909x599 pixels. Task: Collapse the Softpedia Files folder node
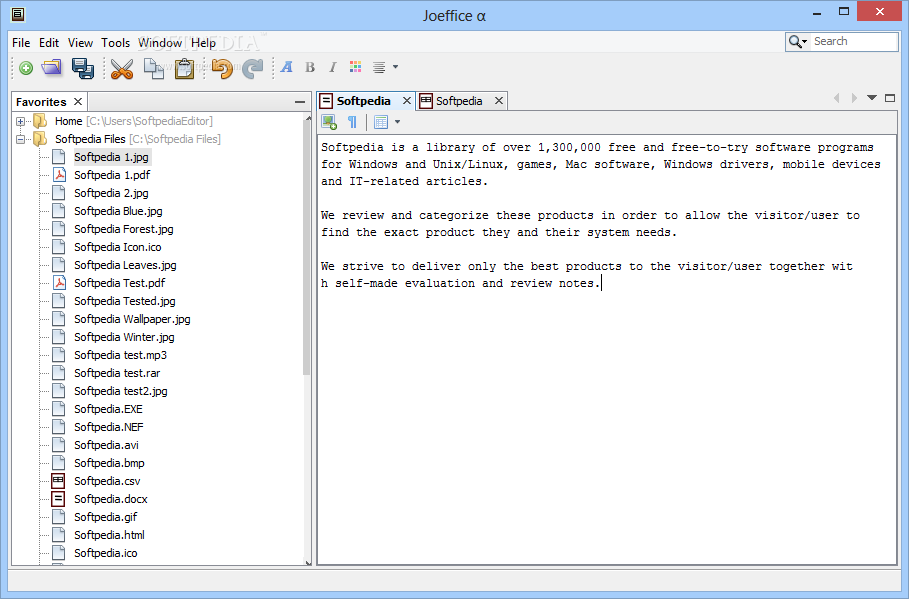tap(20, 139)
